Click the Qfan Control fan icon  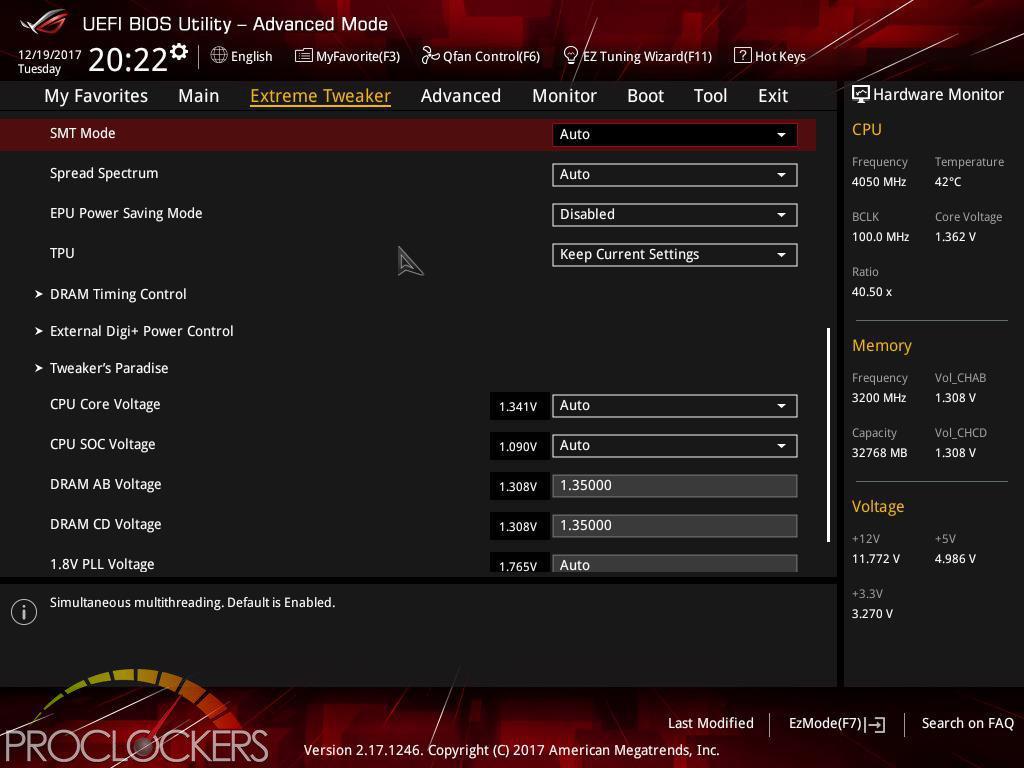[x=430, y=56]
